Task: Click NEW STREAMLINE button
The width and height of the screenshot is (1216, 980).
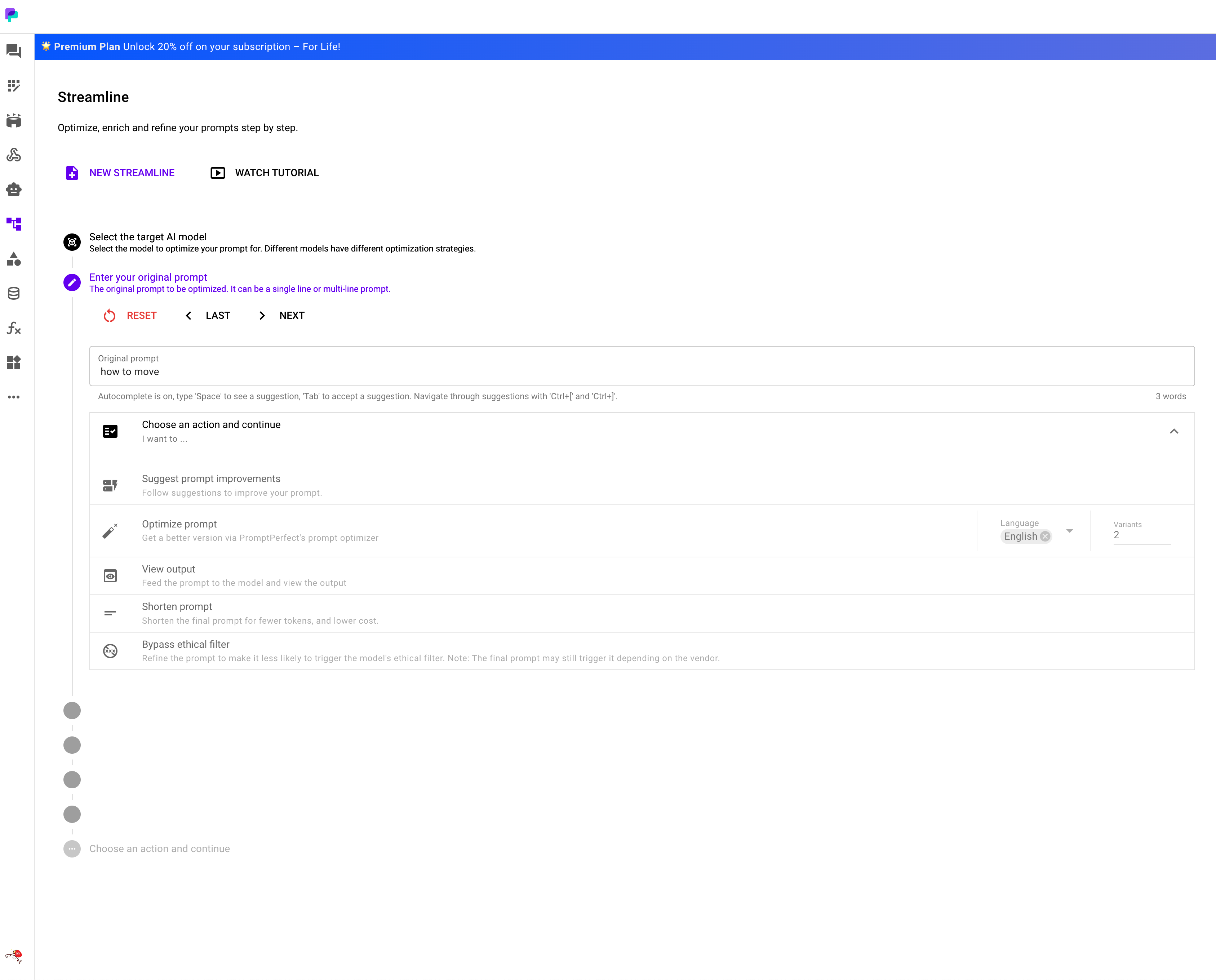Action: pyautogui.click(x=120, y=173)
